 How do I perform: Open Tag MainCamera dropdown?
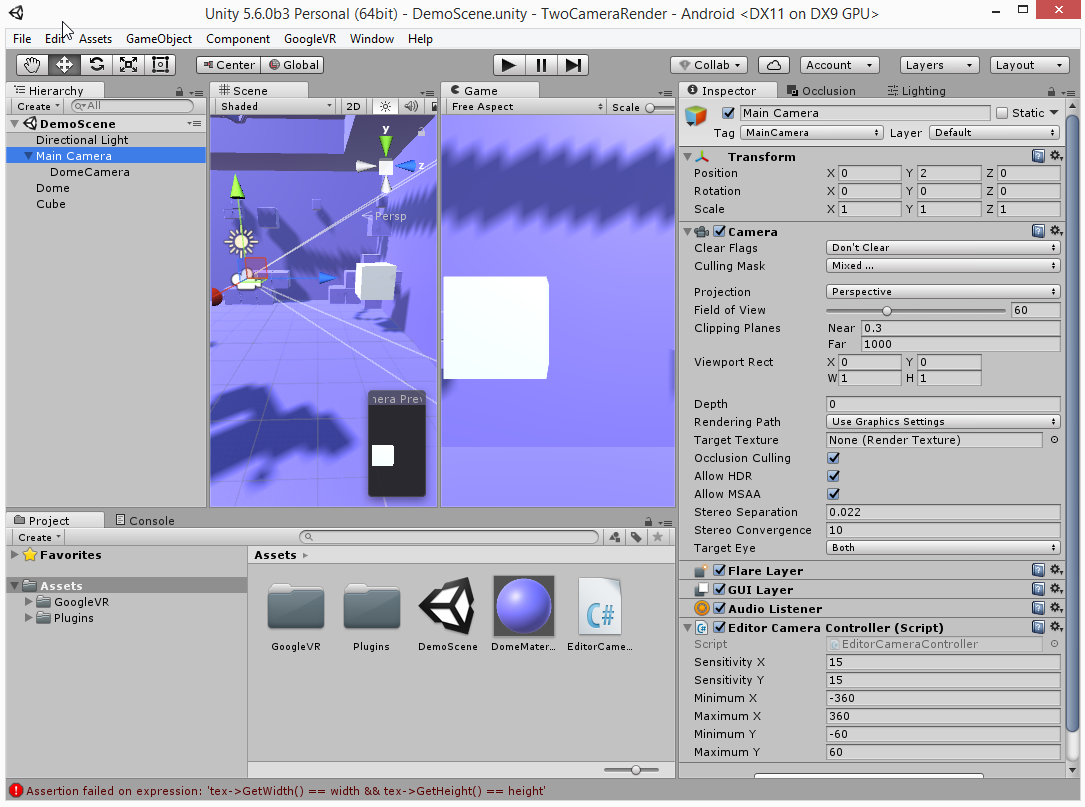pyautogui.click(x=811, y=133)
